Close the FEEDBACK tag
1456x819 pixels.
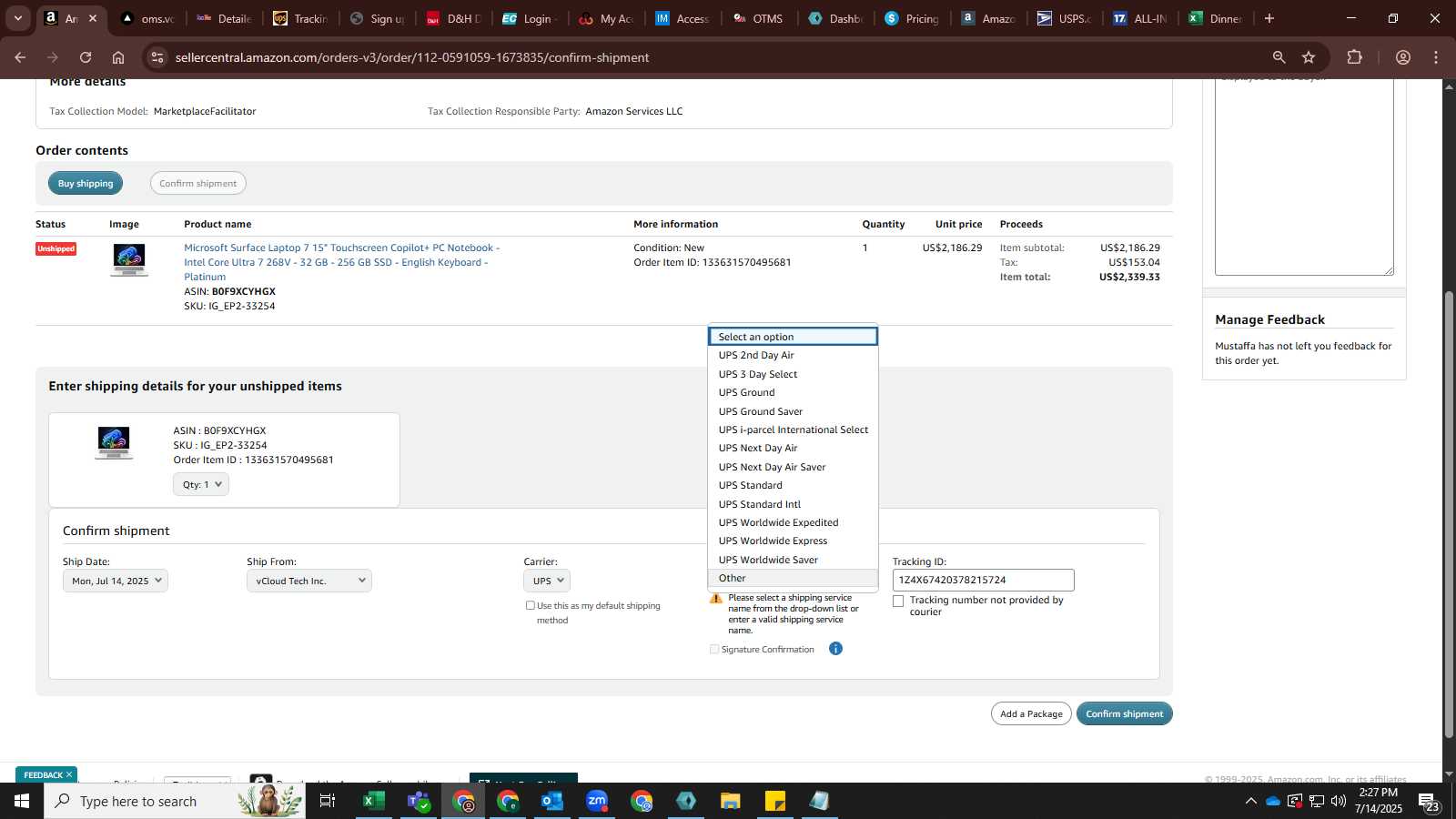point(69,775)
